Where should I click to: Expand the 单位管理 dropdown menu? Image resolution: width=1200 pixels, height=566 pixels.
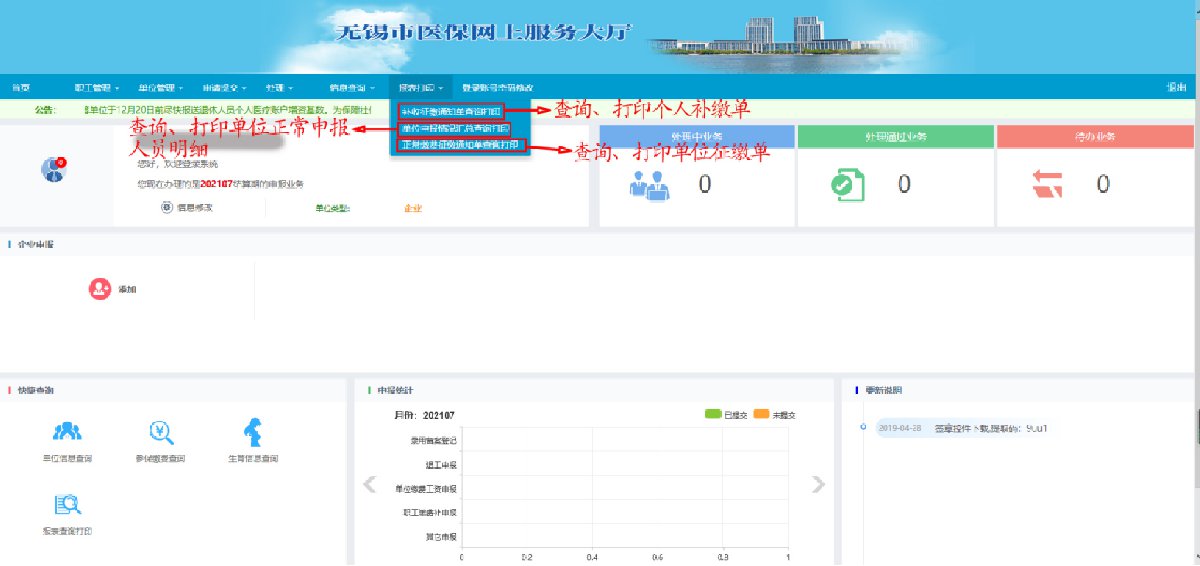pos(160,88)
